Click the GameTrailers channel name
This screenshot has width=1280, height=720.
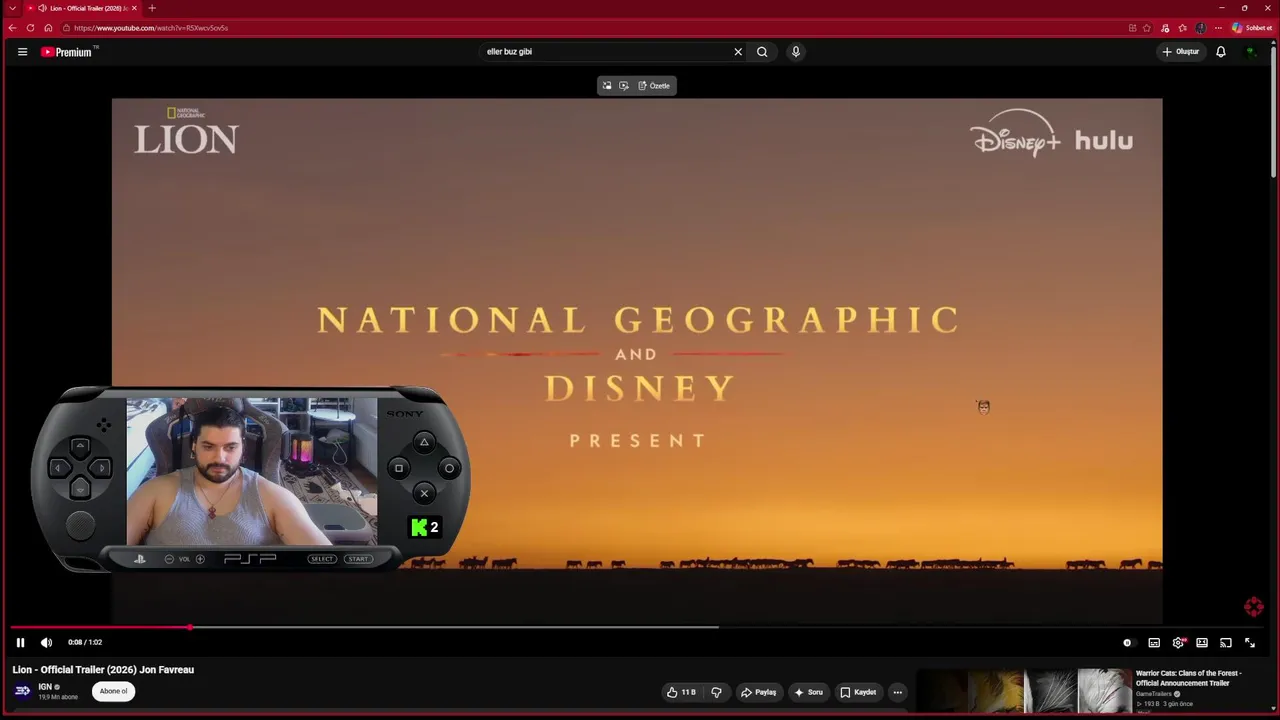[x=1154, y=694]
